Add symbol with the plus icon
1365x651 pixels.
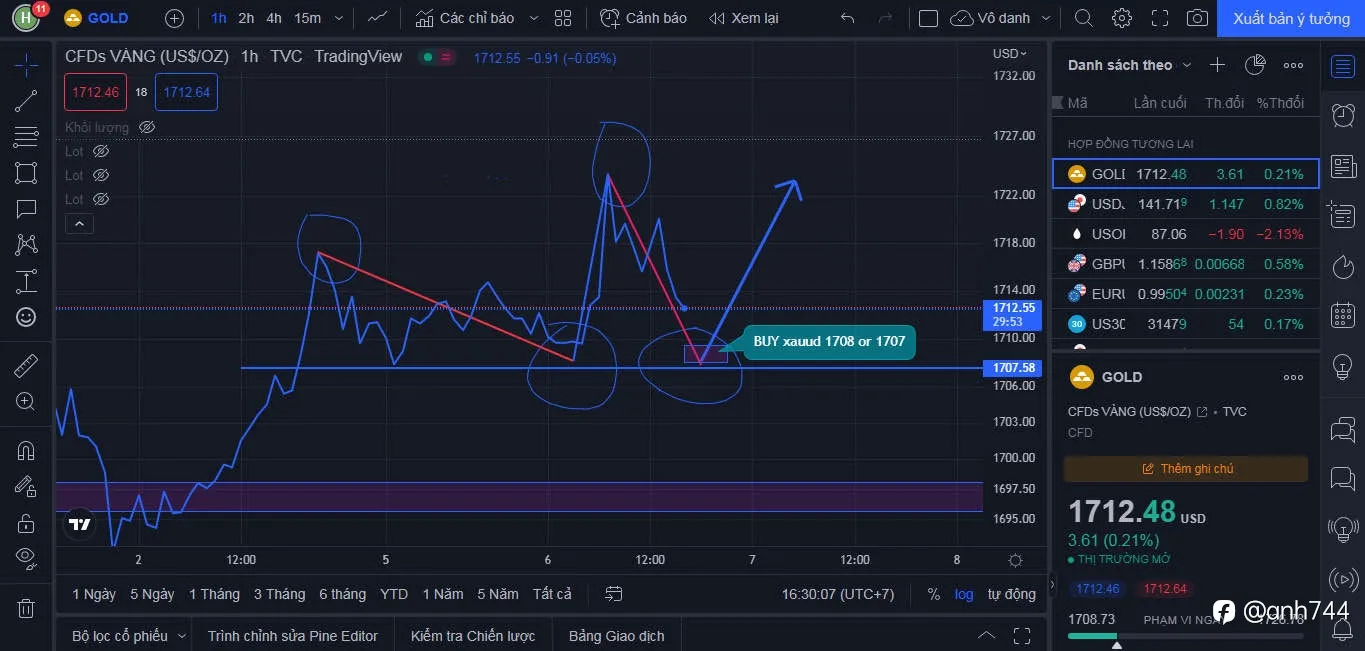click(x=174, y=18)
